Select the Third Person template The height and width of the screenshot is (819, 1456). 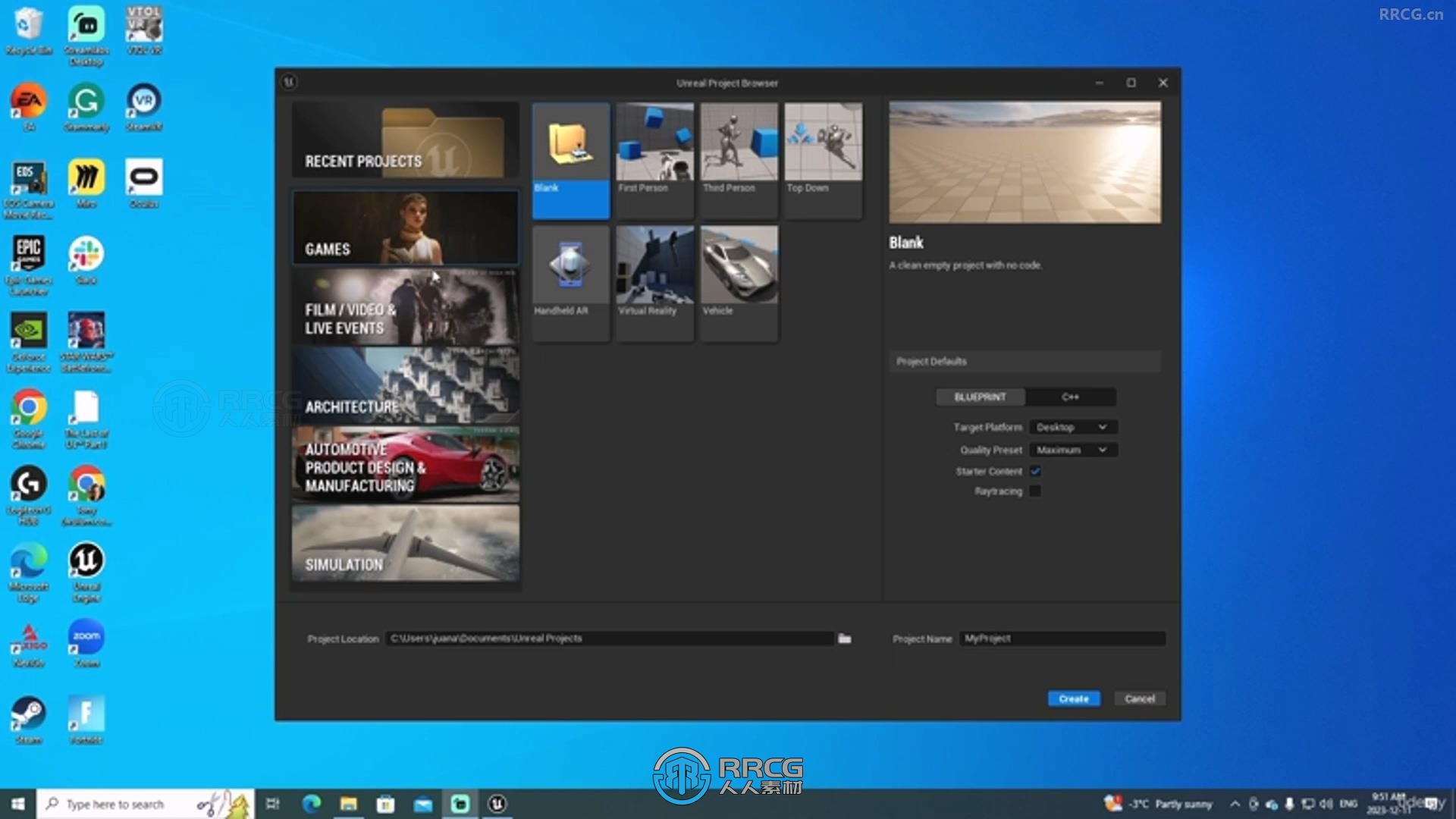point(739,161)
